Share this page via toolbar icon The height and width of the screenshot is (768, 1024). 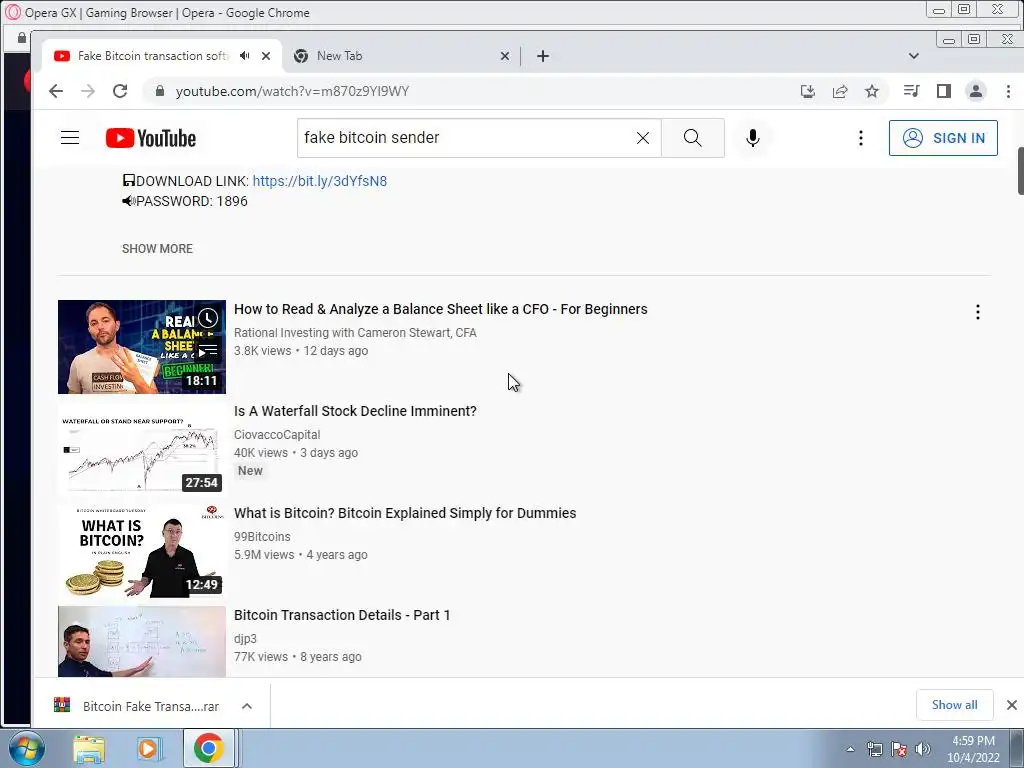840,91
